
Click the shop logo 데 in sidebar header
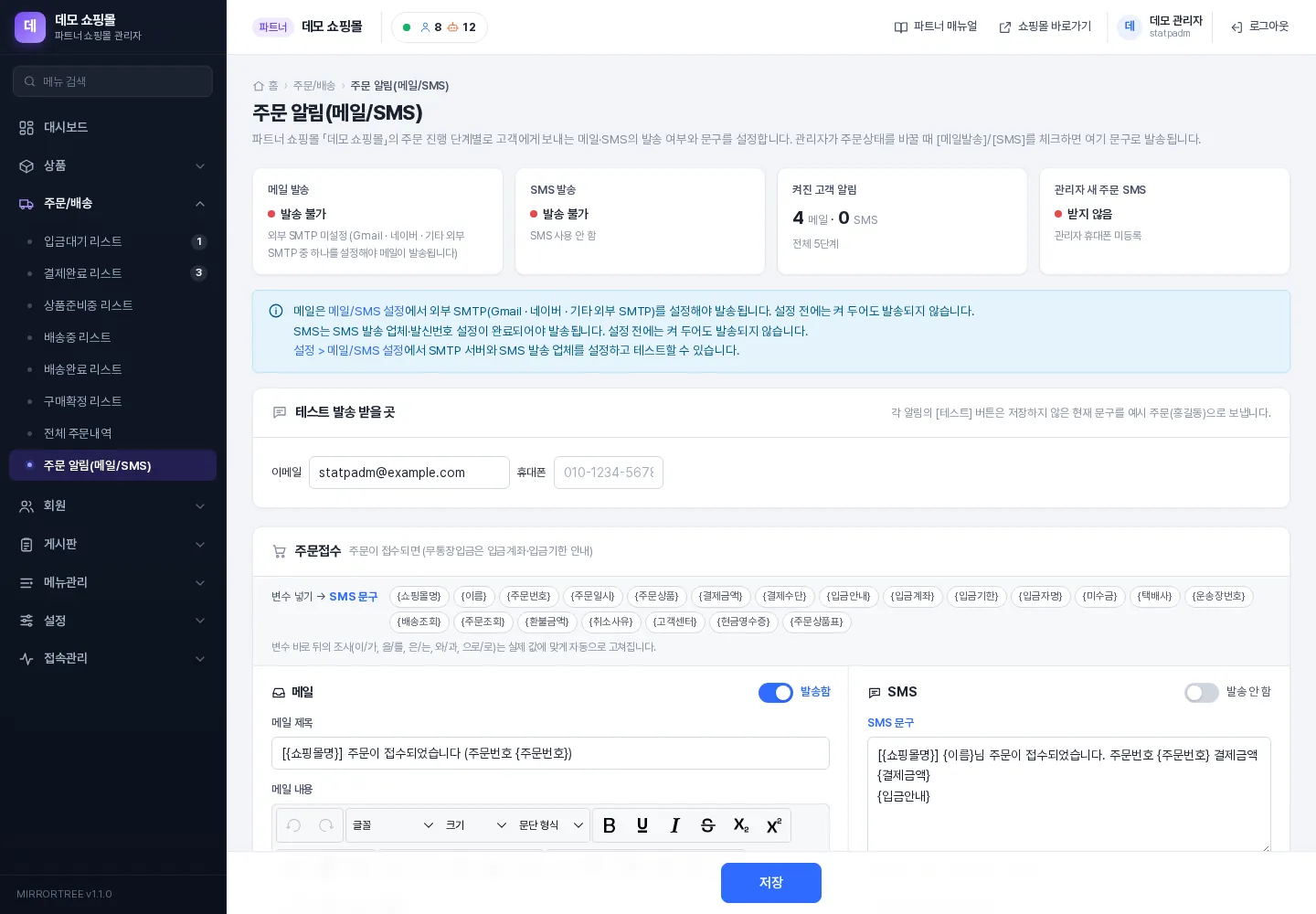click(30, 27)
